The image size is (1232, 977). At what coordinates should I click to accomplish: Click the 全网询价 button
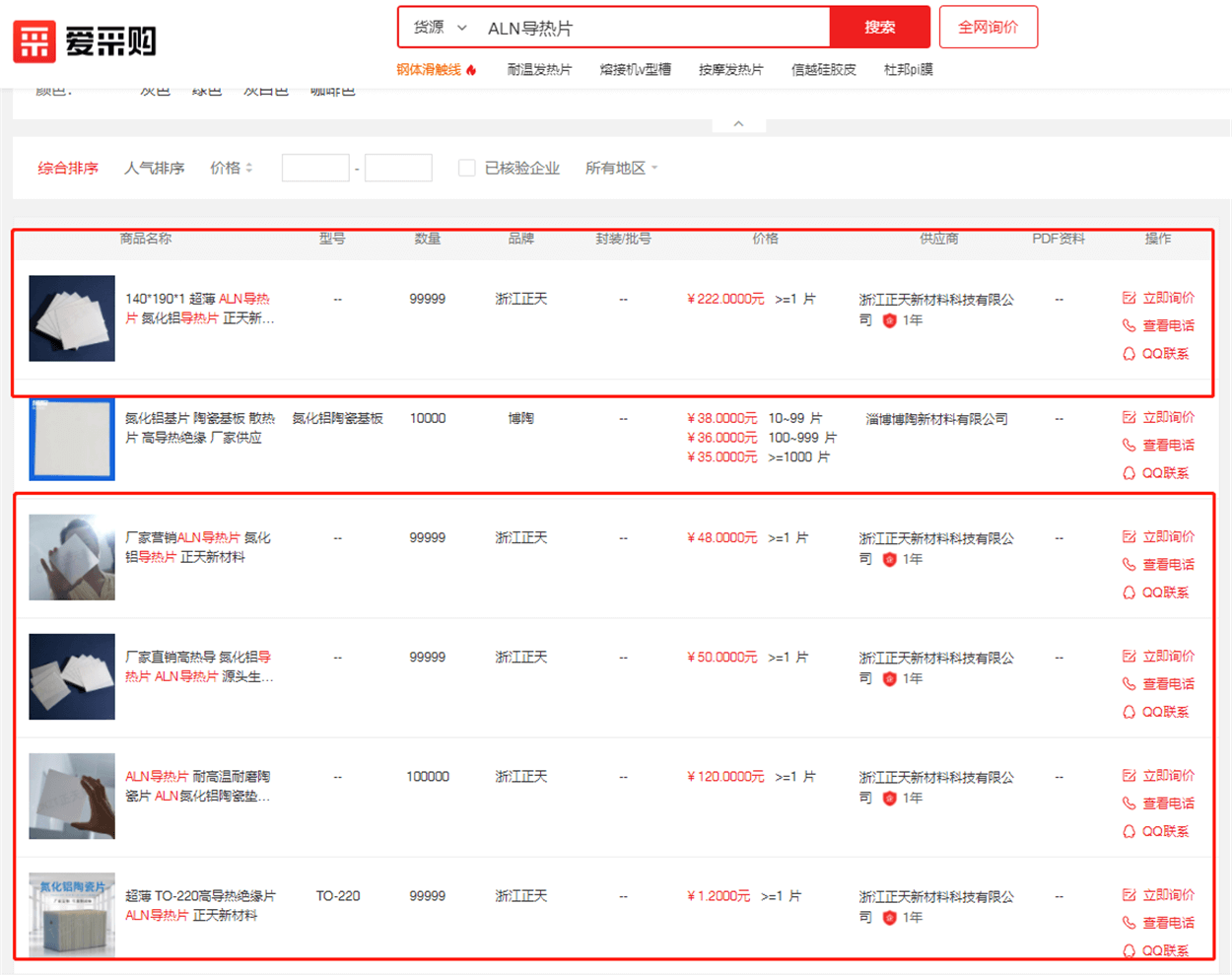click(988, 28)
